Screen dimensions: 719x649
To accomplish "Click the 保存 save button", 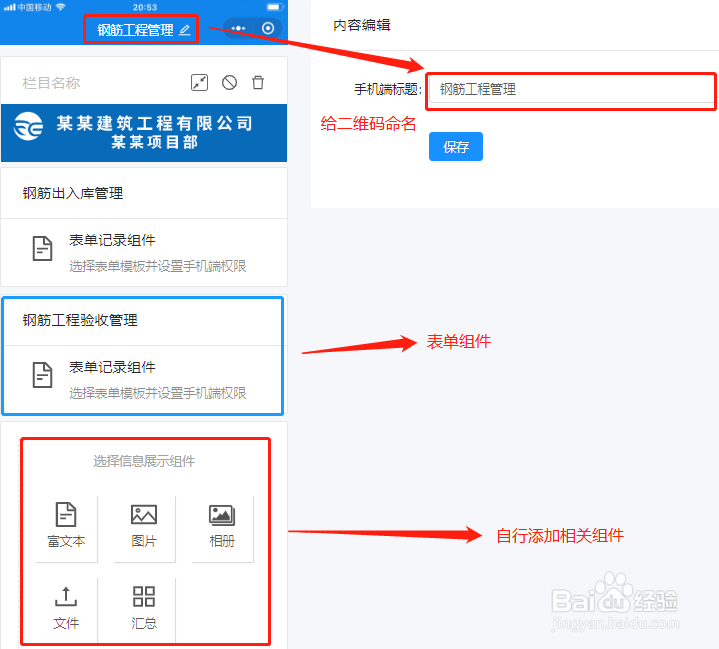I will coord(456,147).
